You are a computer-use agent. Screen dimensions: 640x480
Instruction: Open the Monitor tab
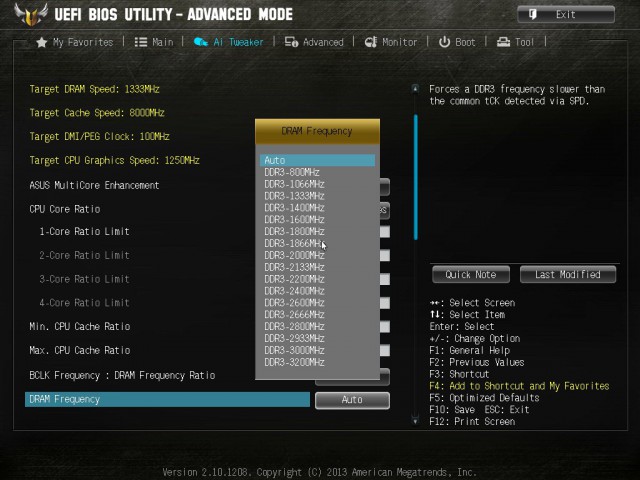click(391, 42)
